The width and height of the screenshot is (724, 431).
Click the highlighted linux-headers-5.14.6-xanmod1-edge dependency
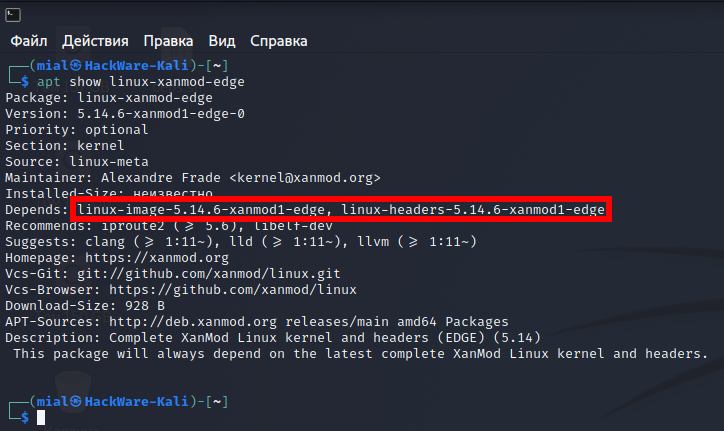tap(473, 210)
